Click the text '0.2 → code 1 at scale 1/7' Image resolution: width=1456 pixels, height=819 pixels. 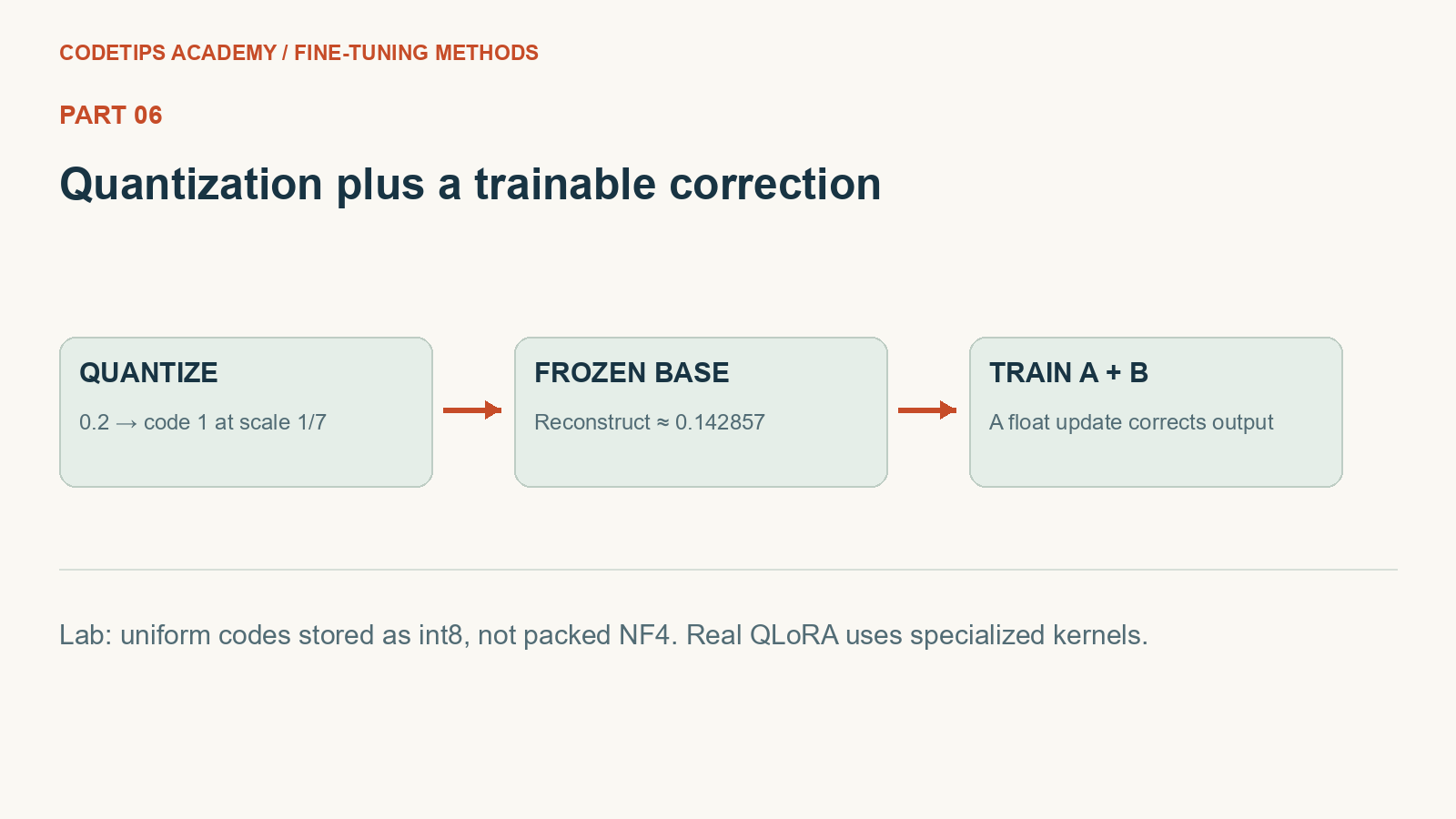pos(203,422)
